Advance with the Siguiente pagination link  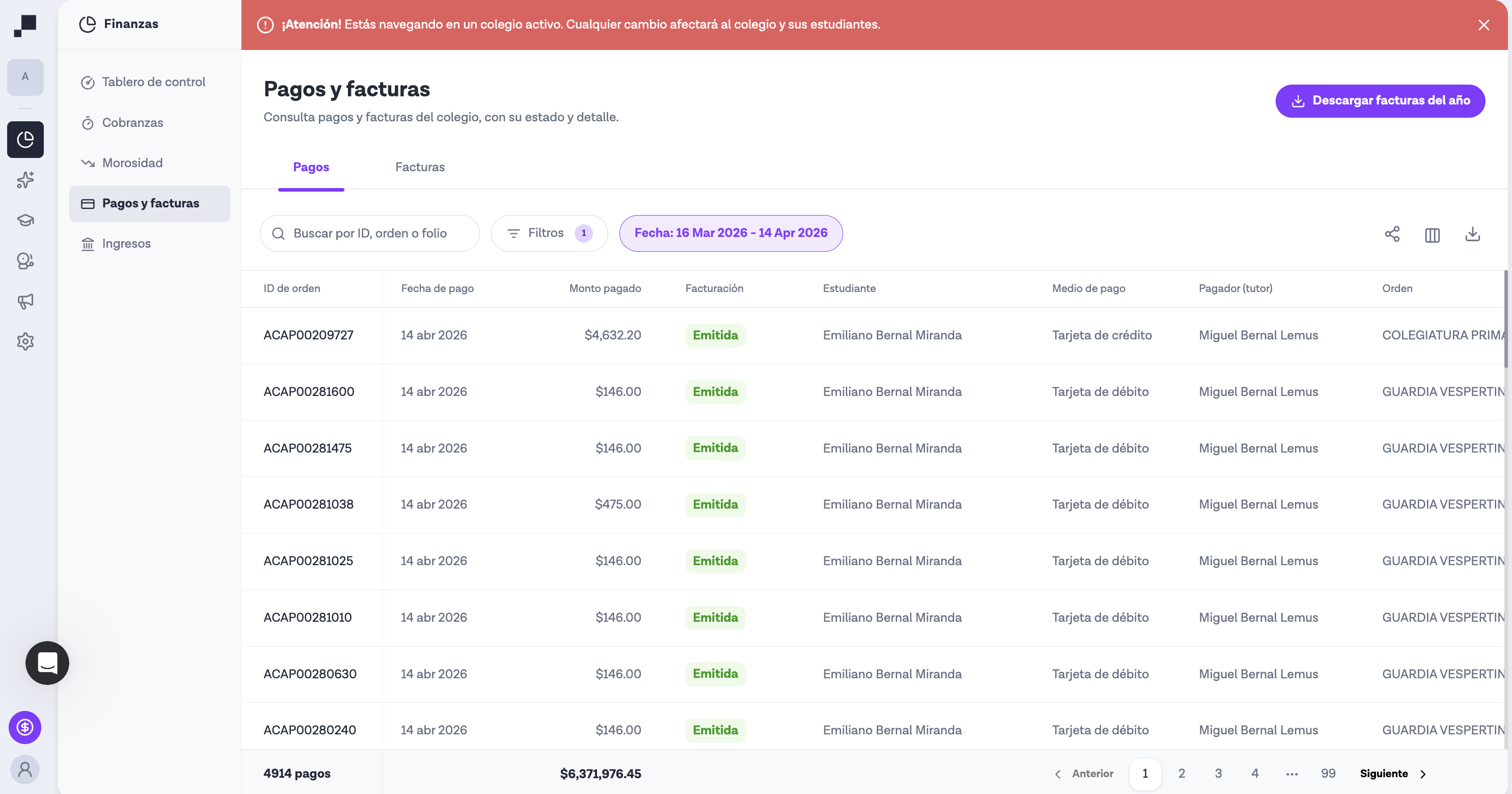tap(1383, 774)
